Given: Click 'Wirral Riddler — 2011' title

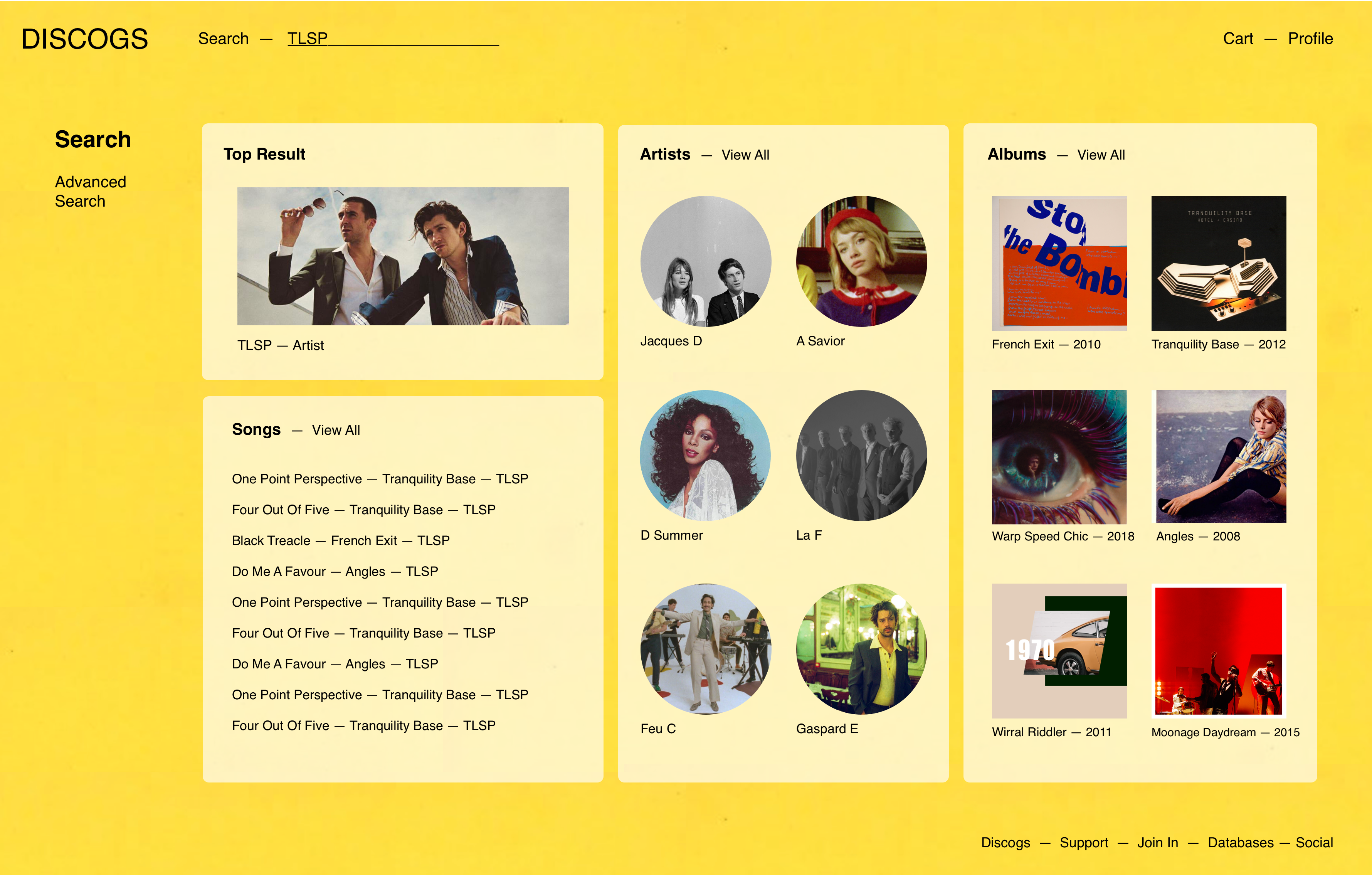Looking at the screenshot, I should point(1051,732).
